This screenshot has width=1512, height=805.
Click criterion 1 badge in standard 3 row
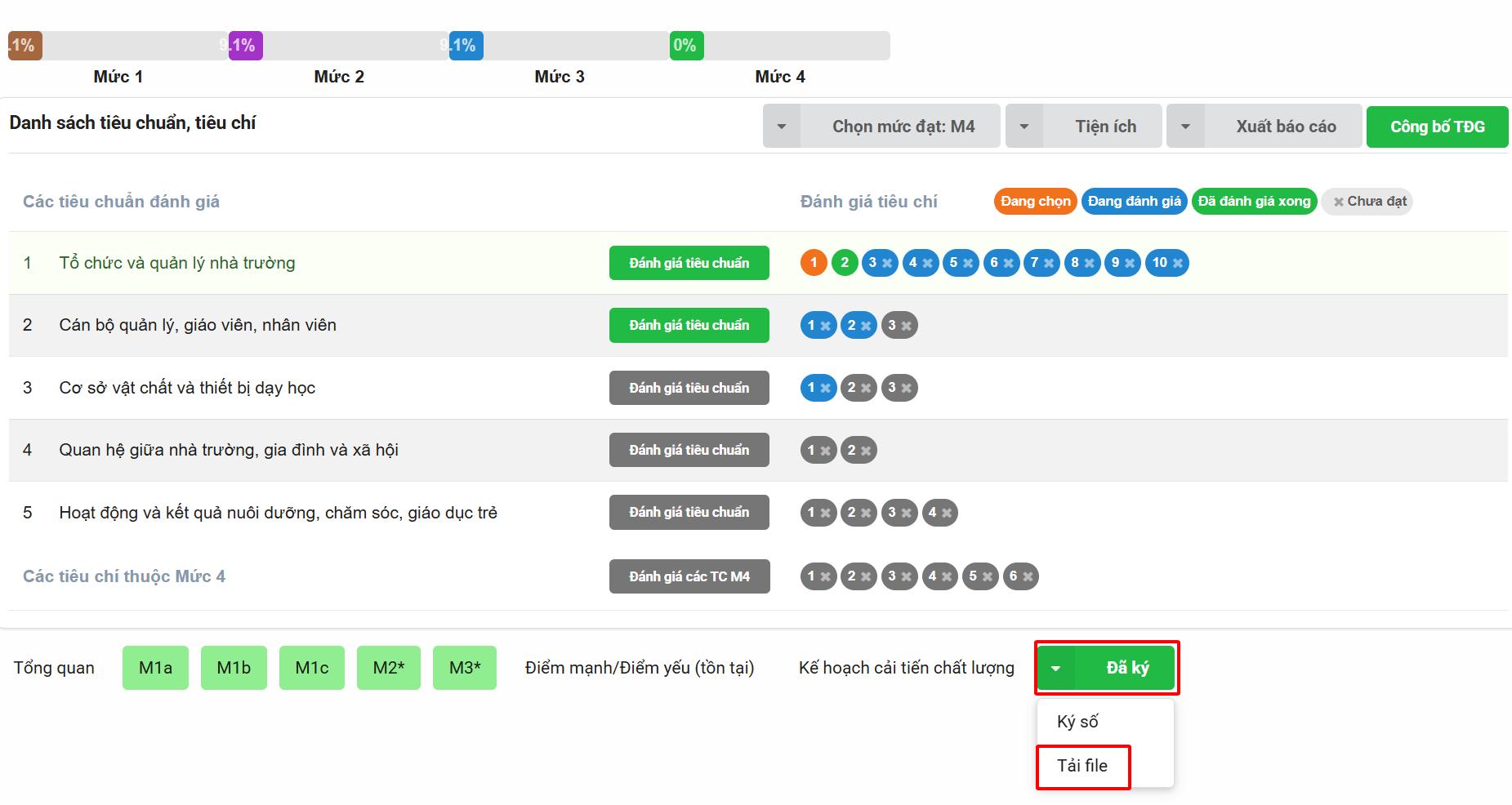click(818, 388)
